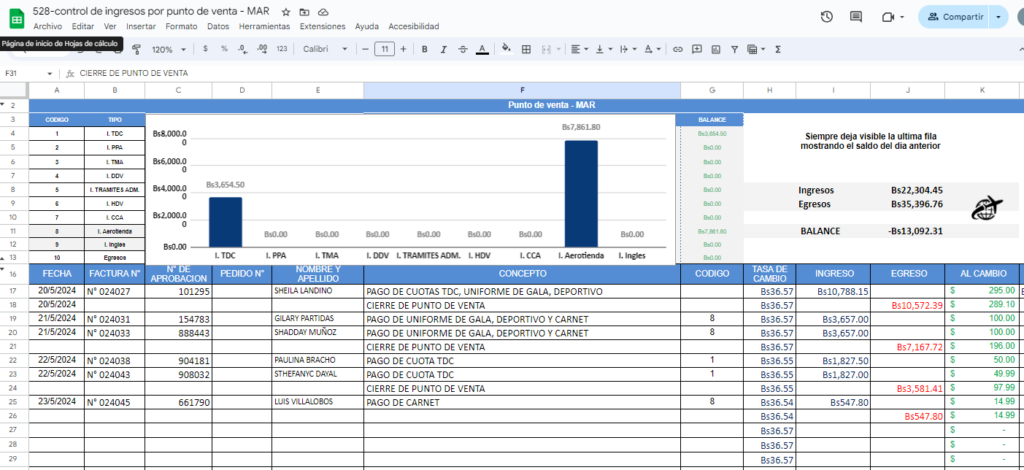Viewport: 1024px width, 470px height.
Task: Click the borders grid icon
Action: pos(526,49)
